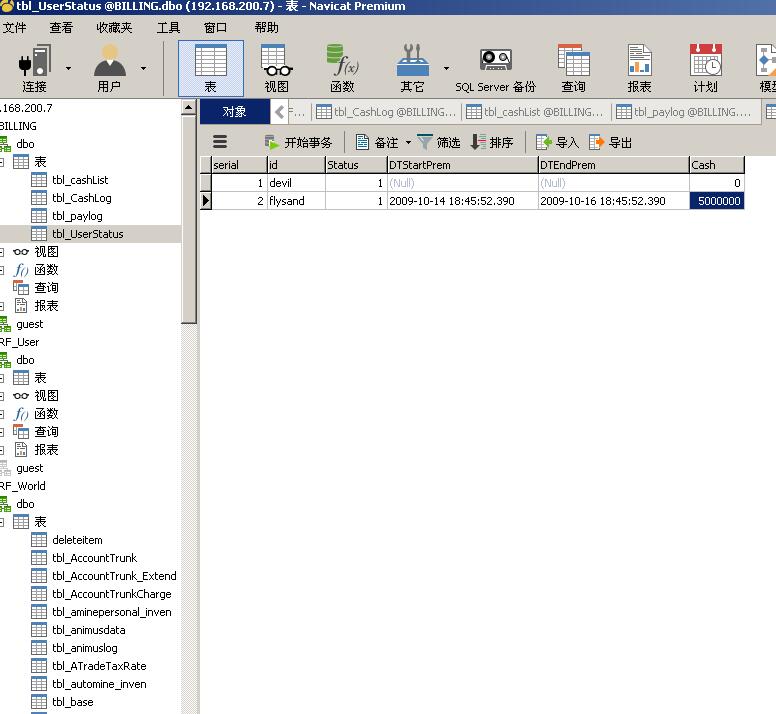
Task: Click the Schedule (计划) calendar icon
Action: 705,67
